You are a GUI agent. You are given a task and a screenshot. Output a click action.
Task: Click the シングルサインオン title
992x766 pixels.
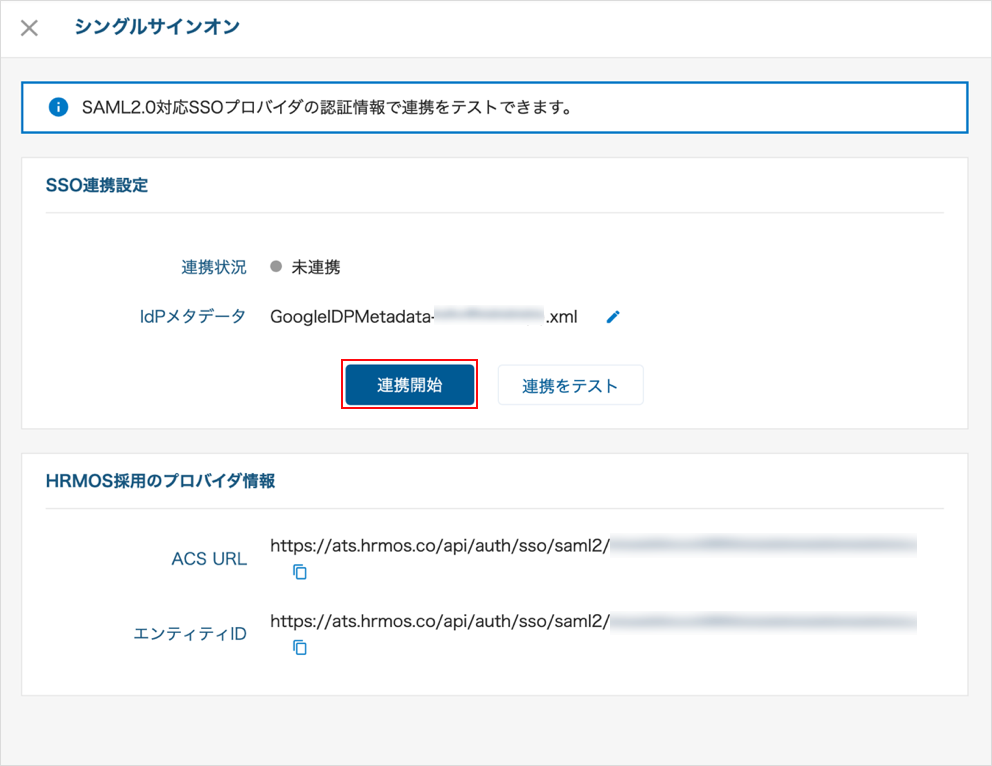coord(157,27)
